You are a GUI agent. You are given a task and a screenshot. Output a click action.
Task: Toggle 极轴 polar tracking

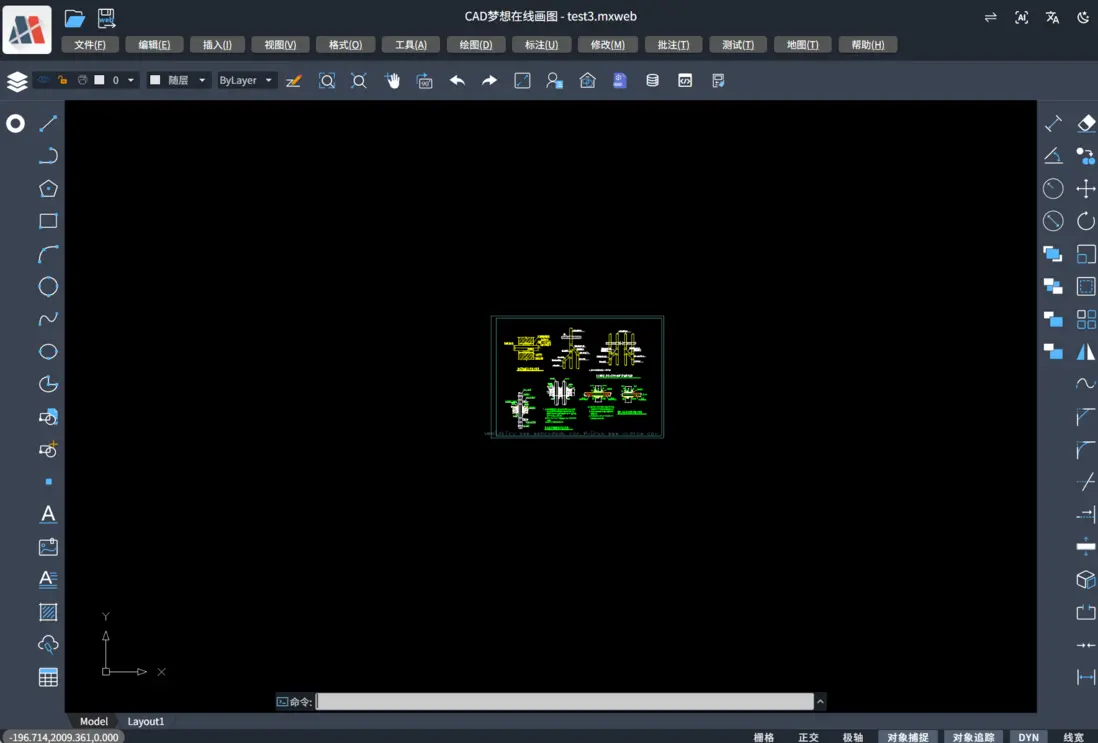click(853, 737)
